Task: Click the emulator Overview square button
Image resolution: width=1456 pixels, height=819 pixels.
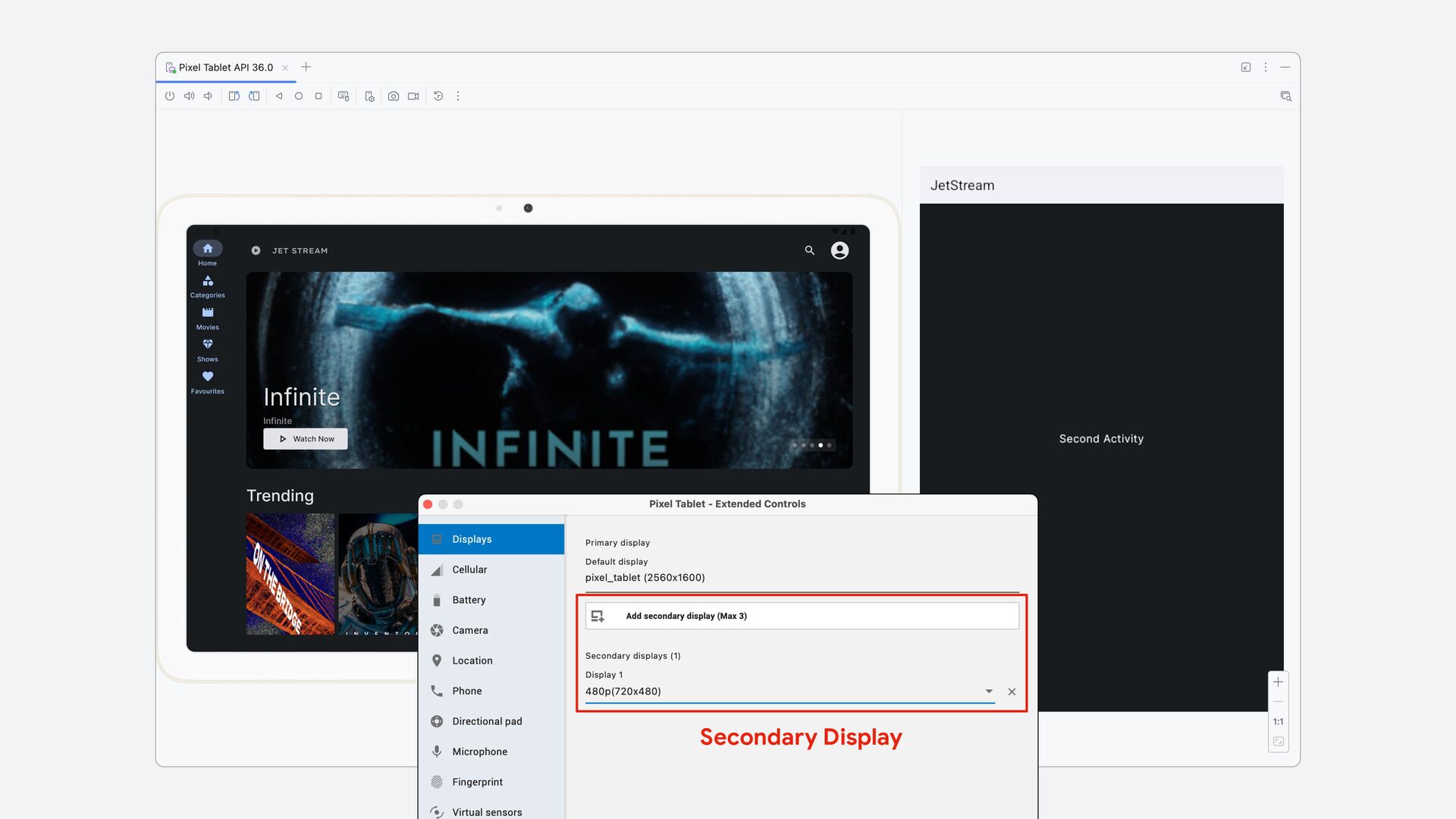Action: [x=318, y=96]
